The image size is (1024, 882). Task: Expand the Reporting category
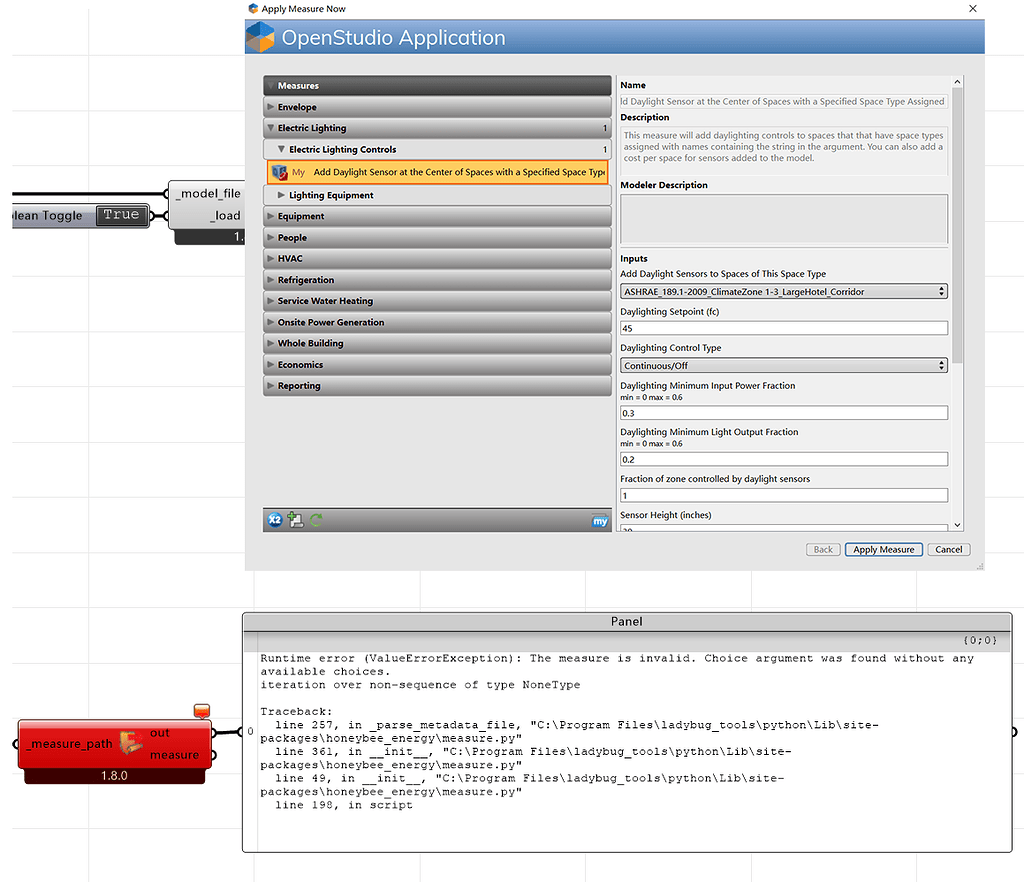[x=437, y=386]
